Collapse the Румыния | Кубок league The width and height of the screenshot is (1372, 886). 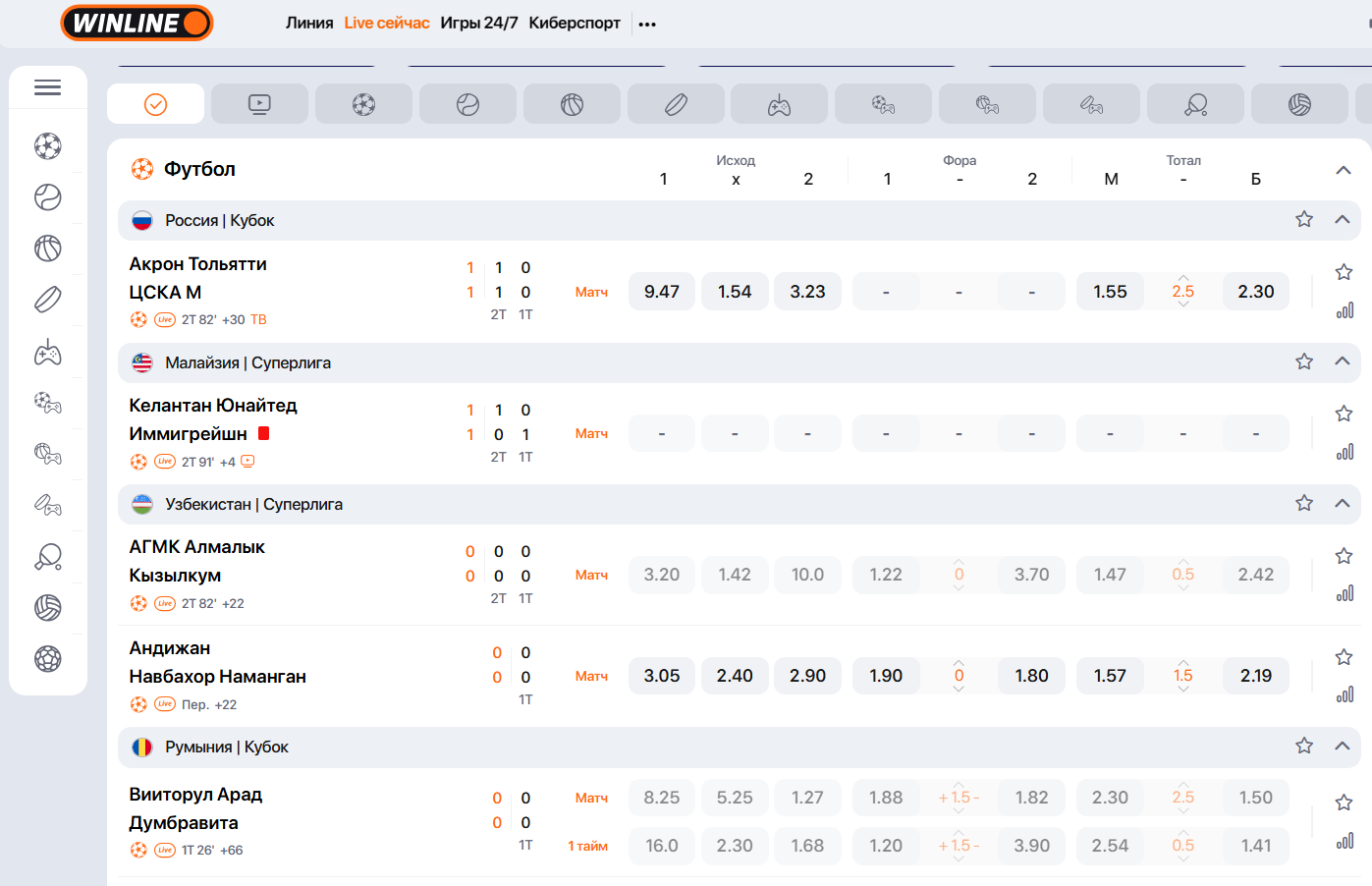tap(1343, 746)
